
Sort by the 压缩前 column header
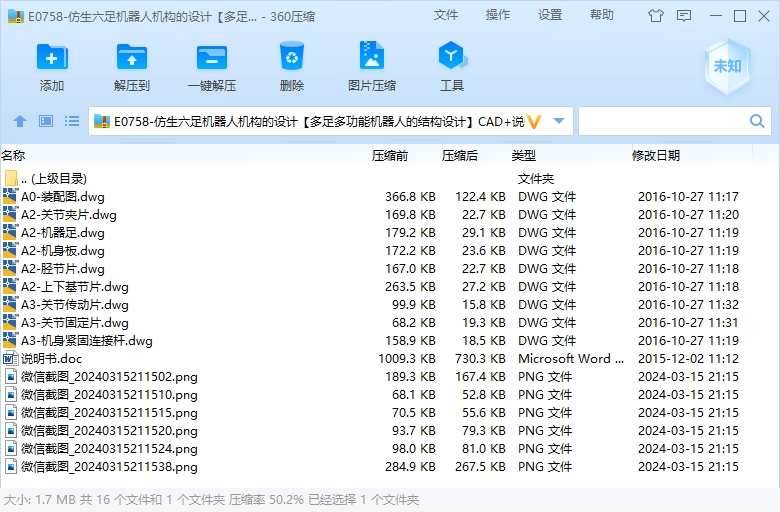[390, 156]
